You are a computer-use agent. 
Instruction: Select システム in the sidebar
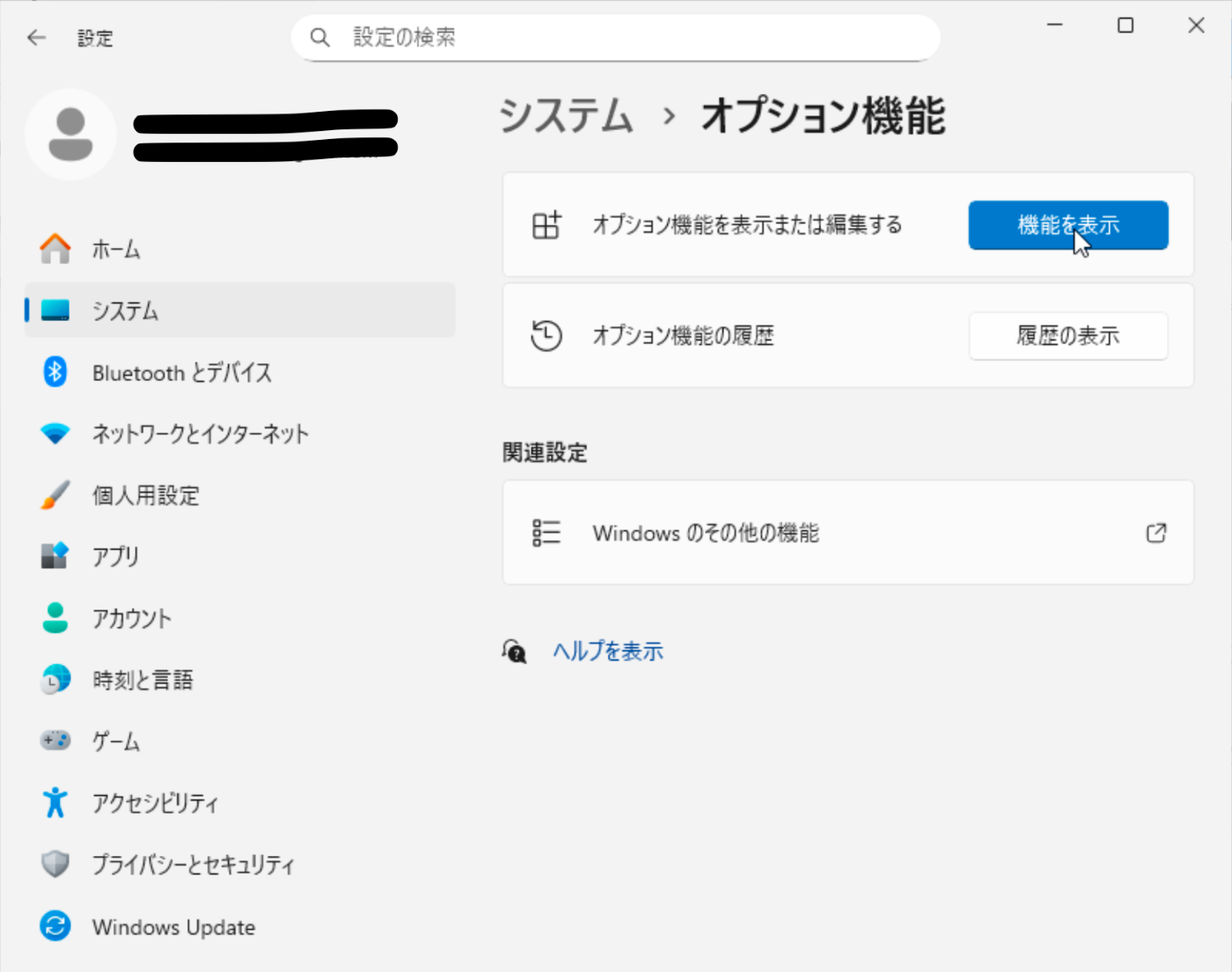point(239,311)
